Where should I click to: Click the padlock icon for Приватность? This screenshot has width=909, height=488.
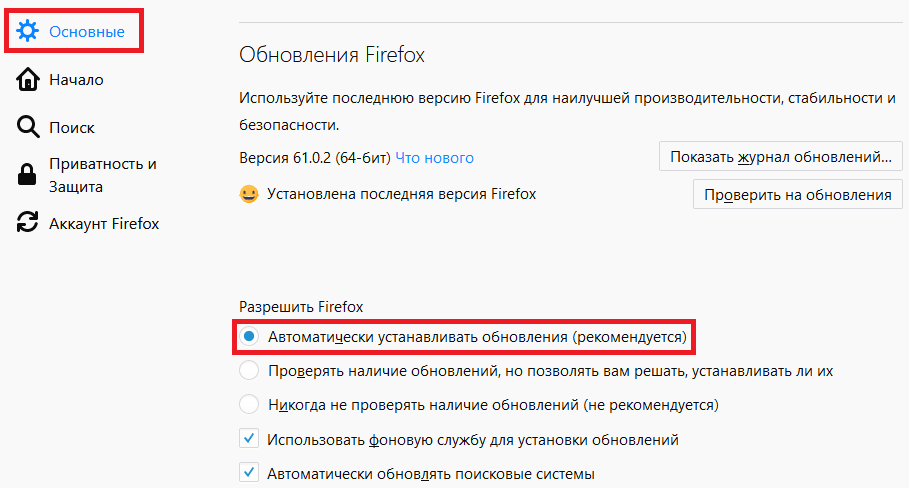28,176
